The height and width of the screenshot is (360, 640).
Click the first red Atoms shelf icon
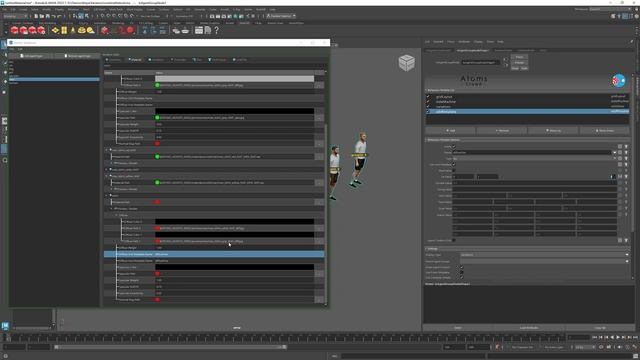pos(15,30)
